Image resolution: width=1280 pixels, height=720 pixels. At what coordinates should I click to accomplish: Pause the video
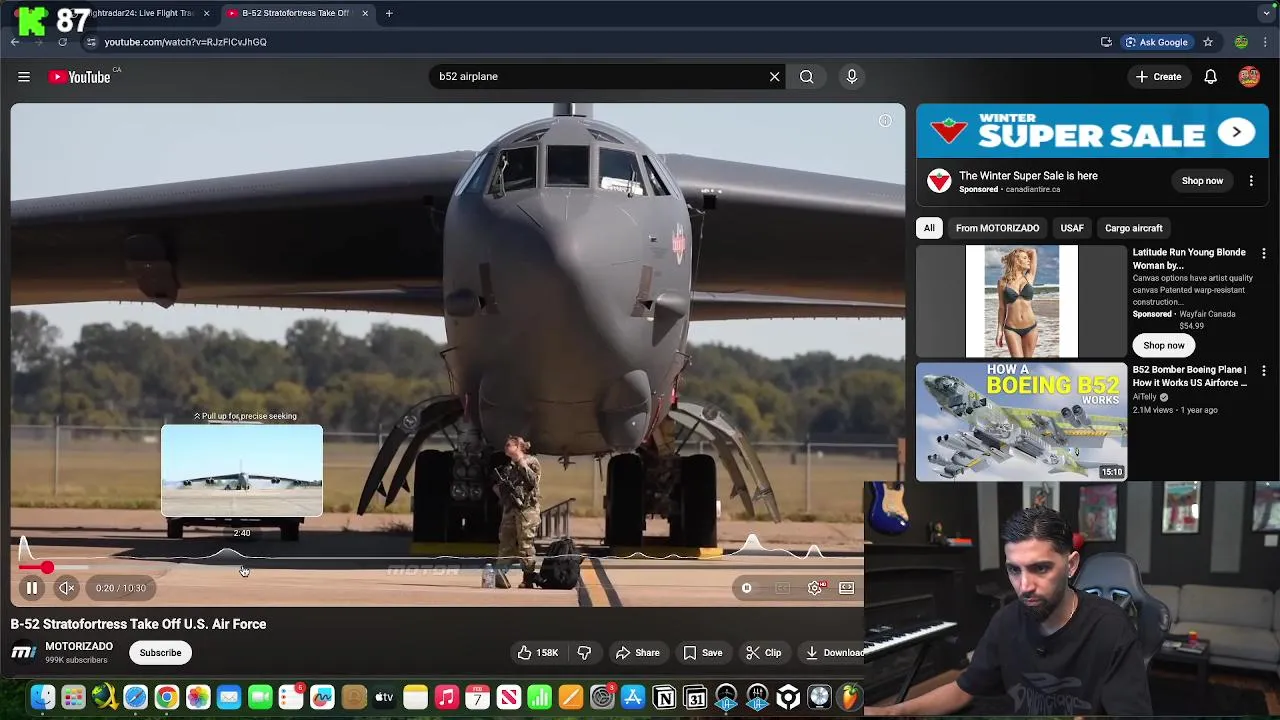(32, 588)
